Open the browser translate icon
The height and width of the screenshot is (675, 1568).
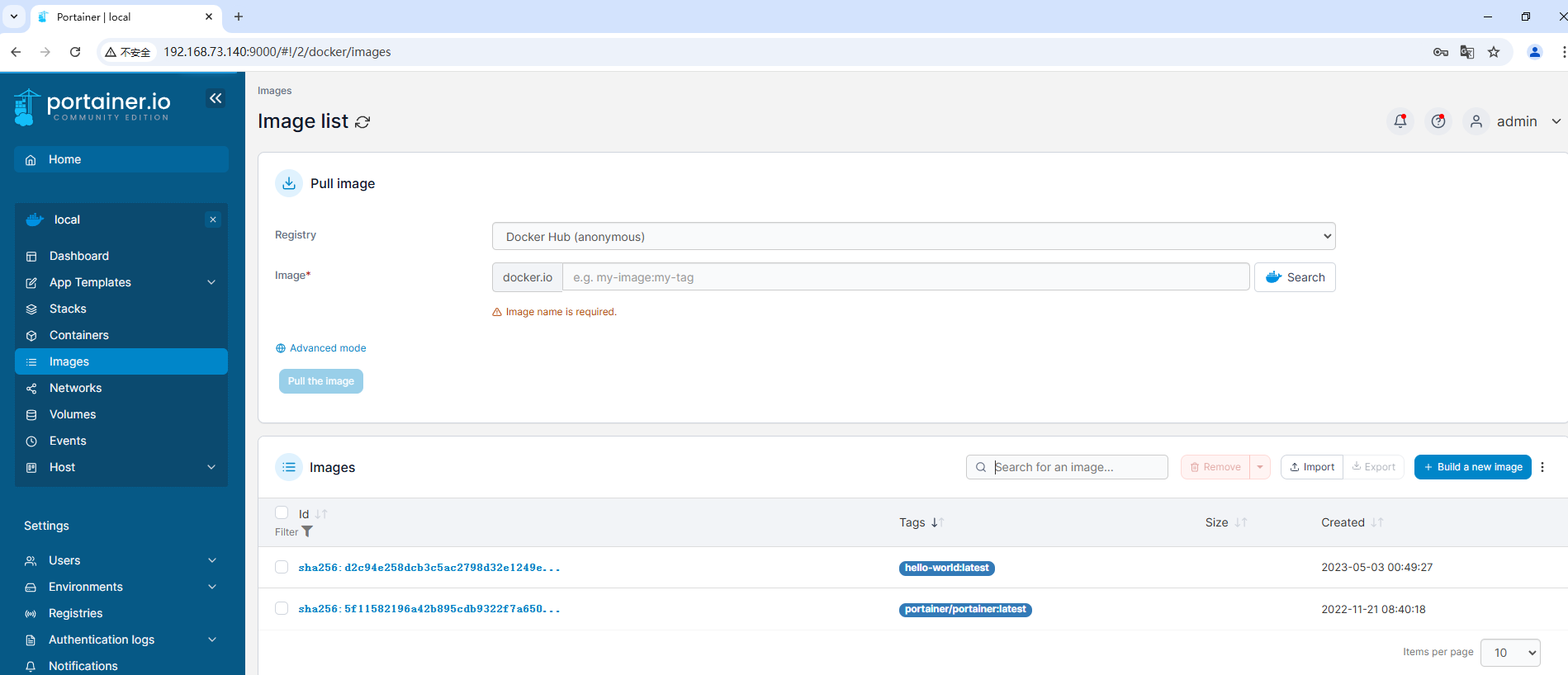tap(1467, 52)
